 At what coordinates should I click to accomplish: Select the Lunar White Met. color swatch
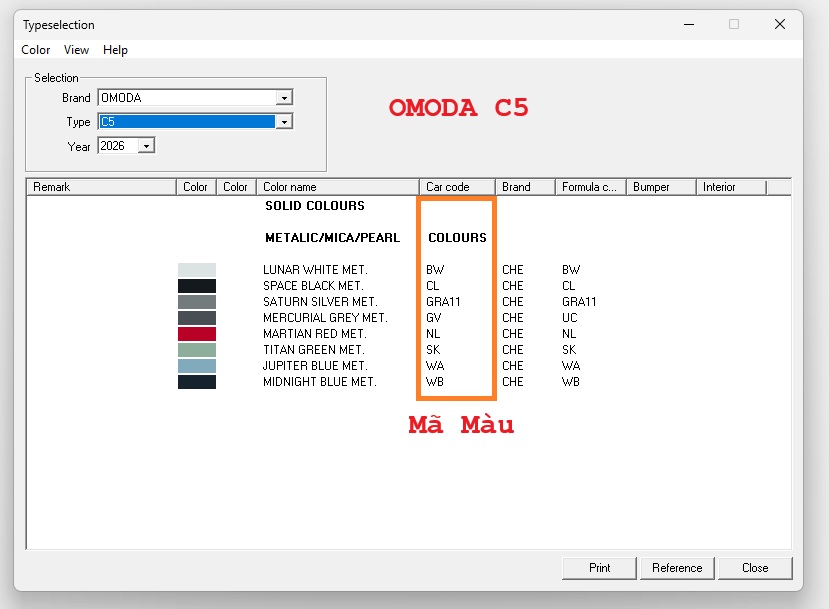(x=197, y=270)
